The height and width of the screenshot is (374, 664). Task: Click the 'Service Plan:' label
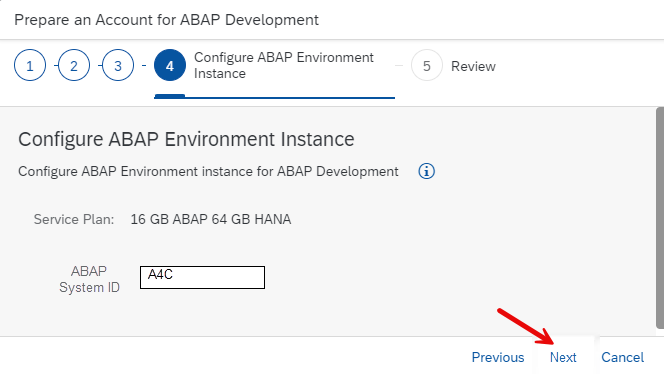(74, 219)
